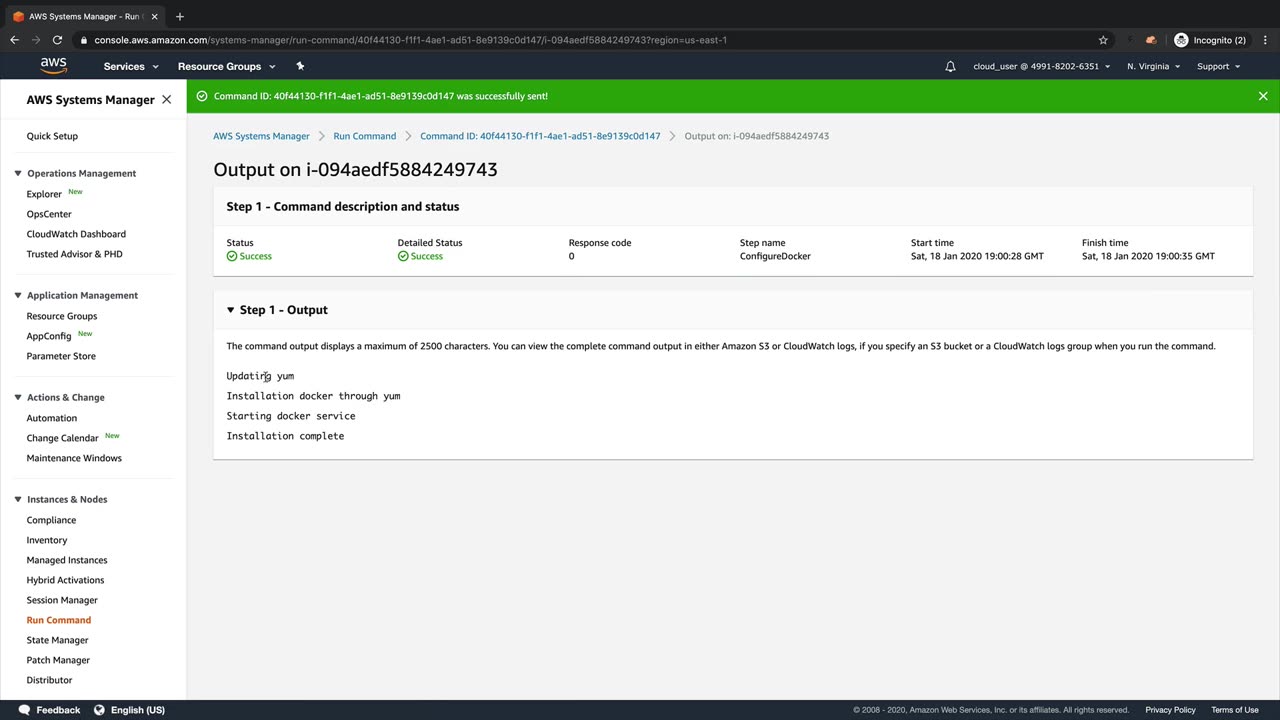The image size is (1280, 720).
Task: Click the 'Updating yum' output line
Action: 260,376
